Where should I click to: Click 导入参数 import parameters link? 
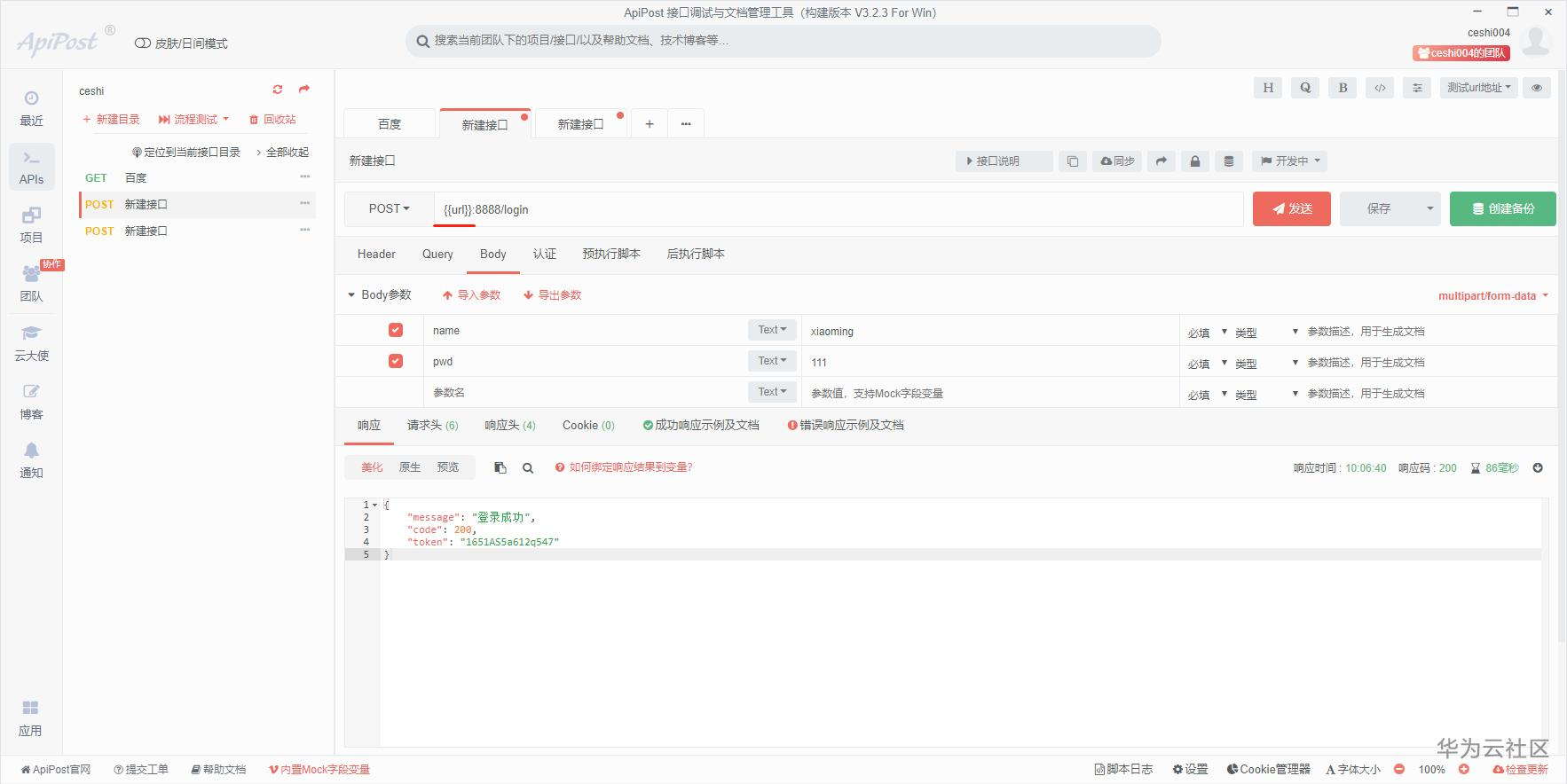tap(472, 295)
